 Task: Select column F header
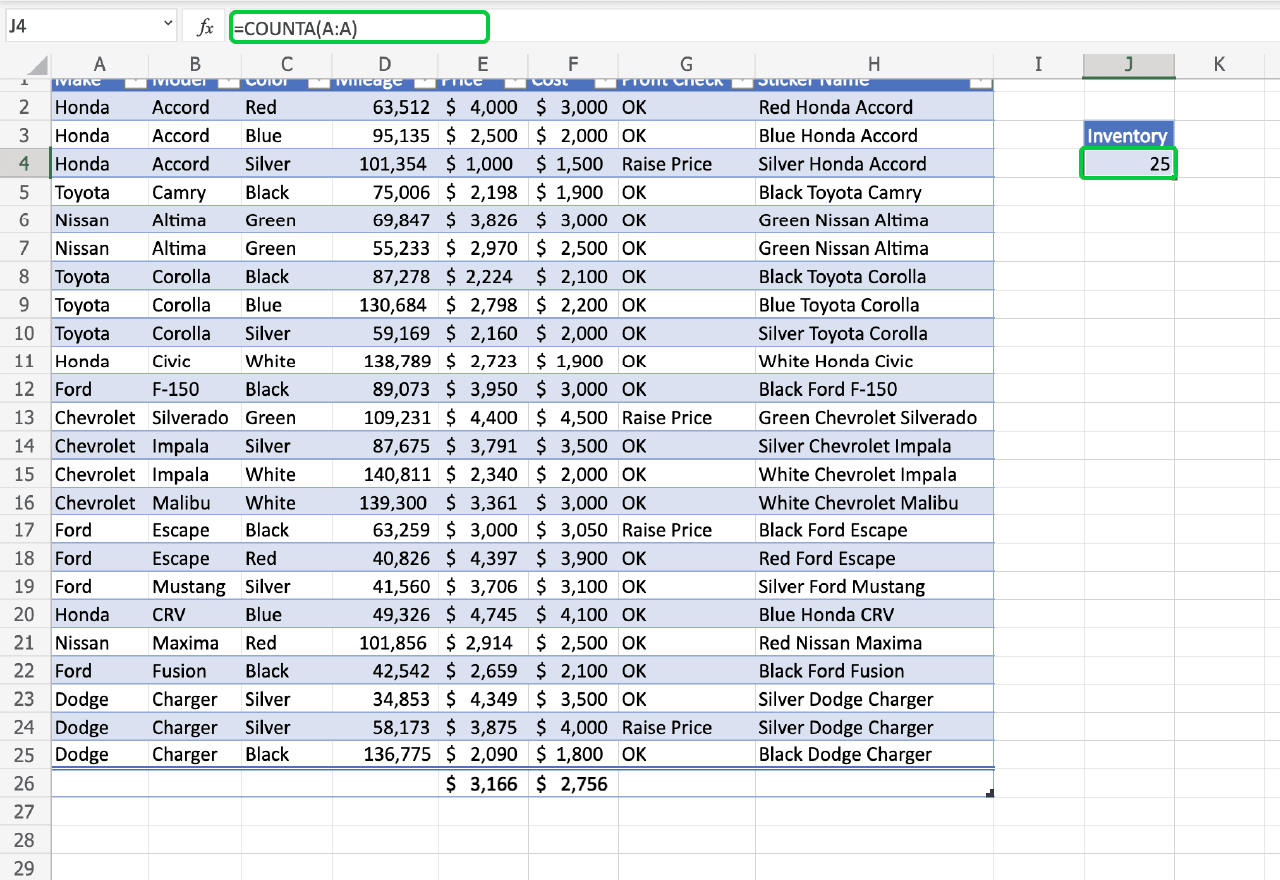[x=573, y=64]
